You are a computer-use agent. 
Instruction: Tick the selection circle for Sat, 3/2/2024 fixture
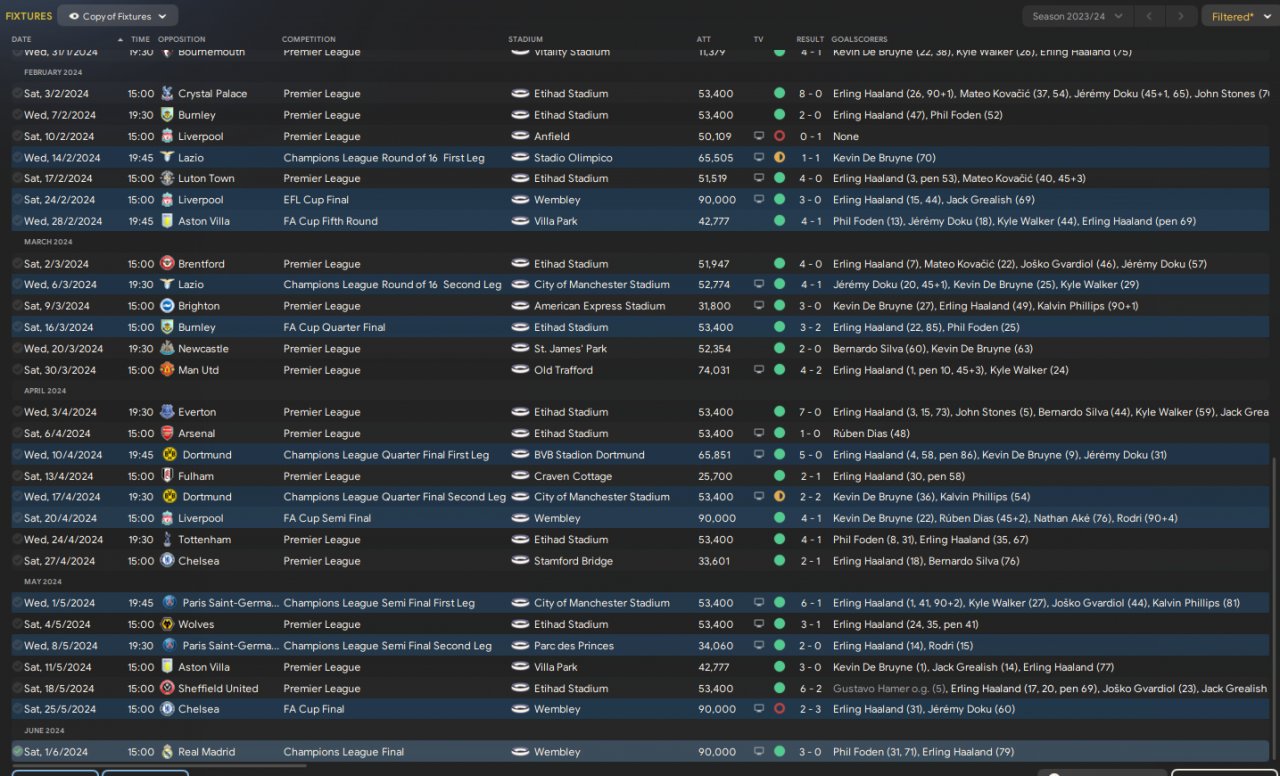[17, 94]
